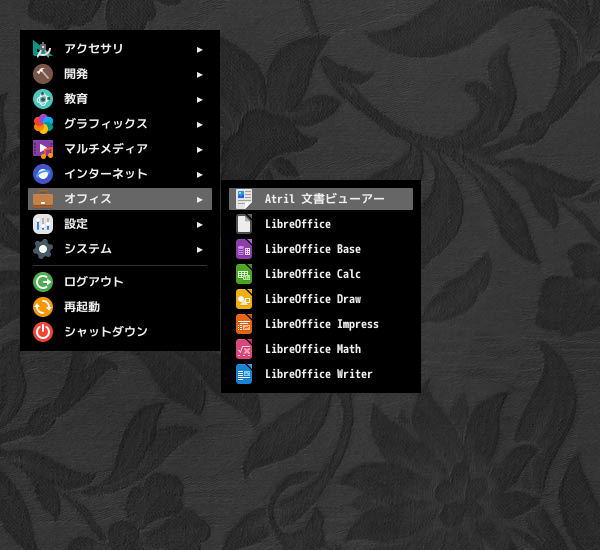Open the システム menu category

click(x=120, y=249)
